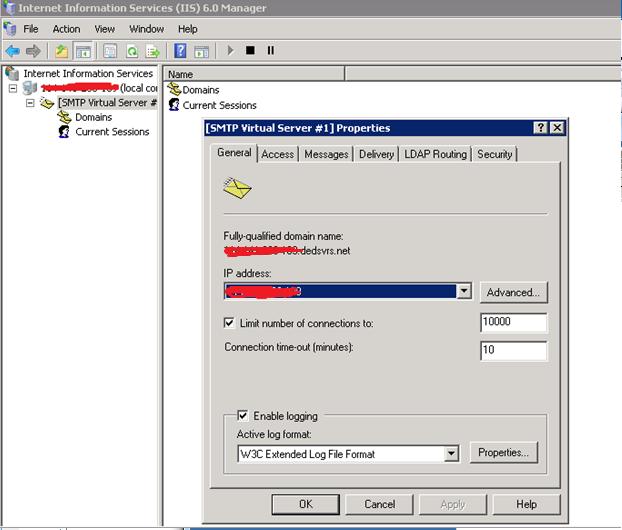
Task: Switch to the Security tab
Action: tap(495, 154)
